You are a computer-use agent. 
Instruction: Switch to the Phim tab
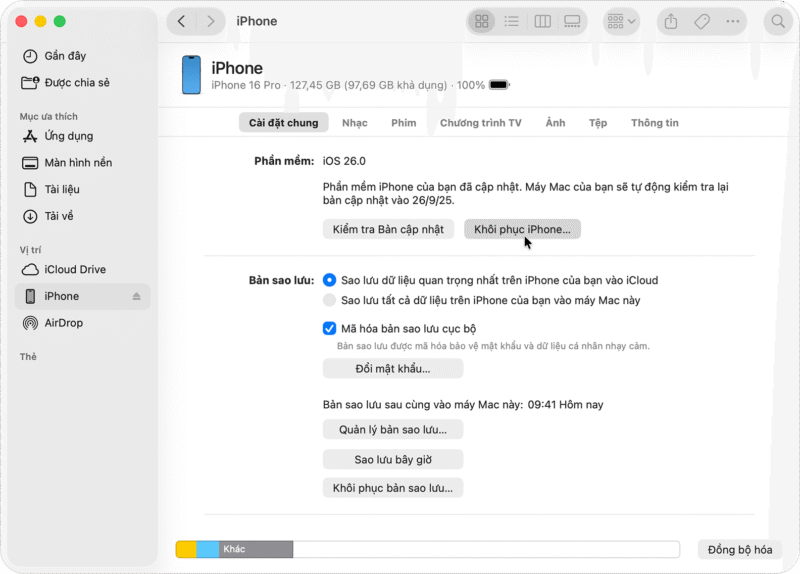[x=404, y=123]
